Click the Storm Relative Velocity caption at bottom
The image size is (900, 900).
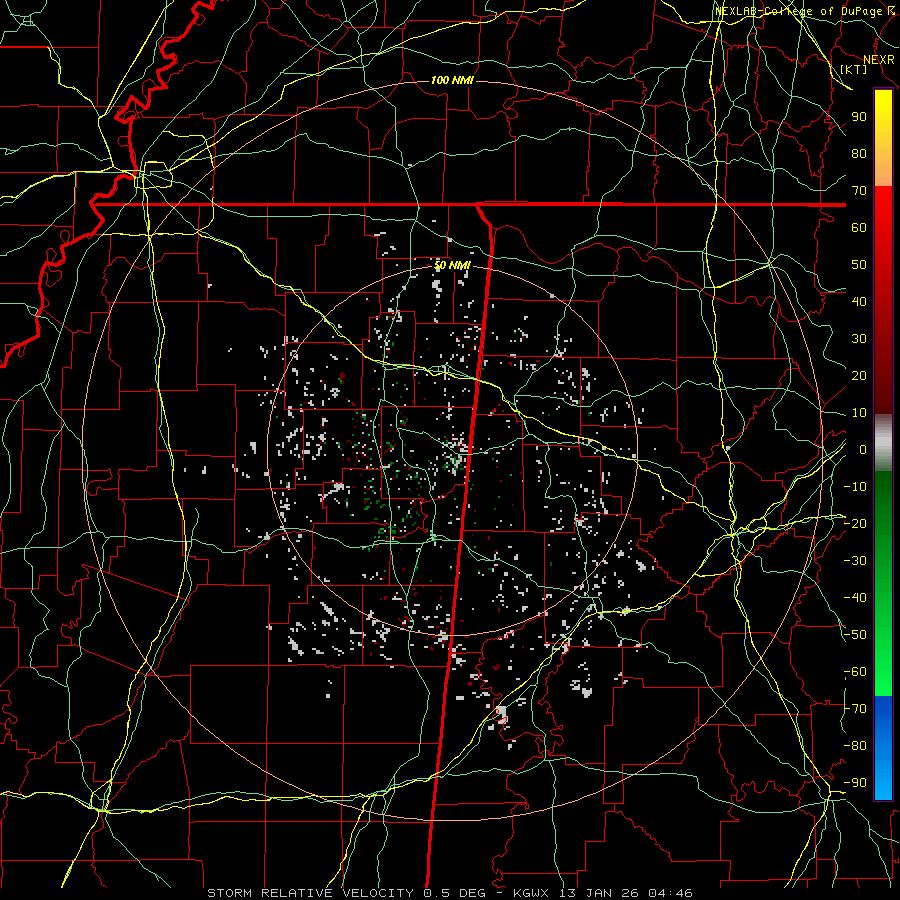coord(450,893)
